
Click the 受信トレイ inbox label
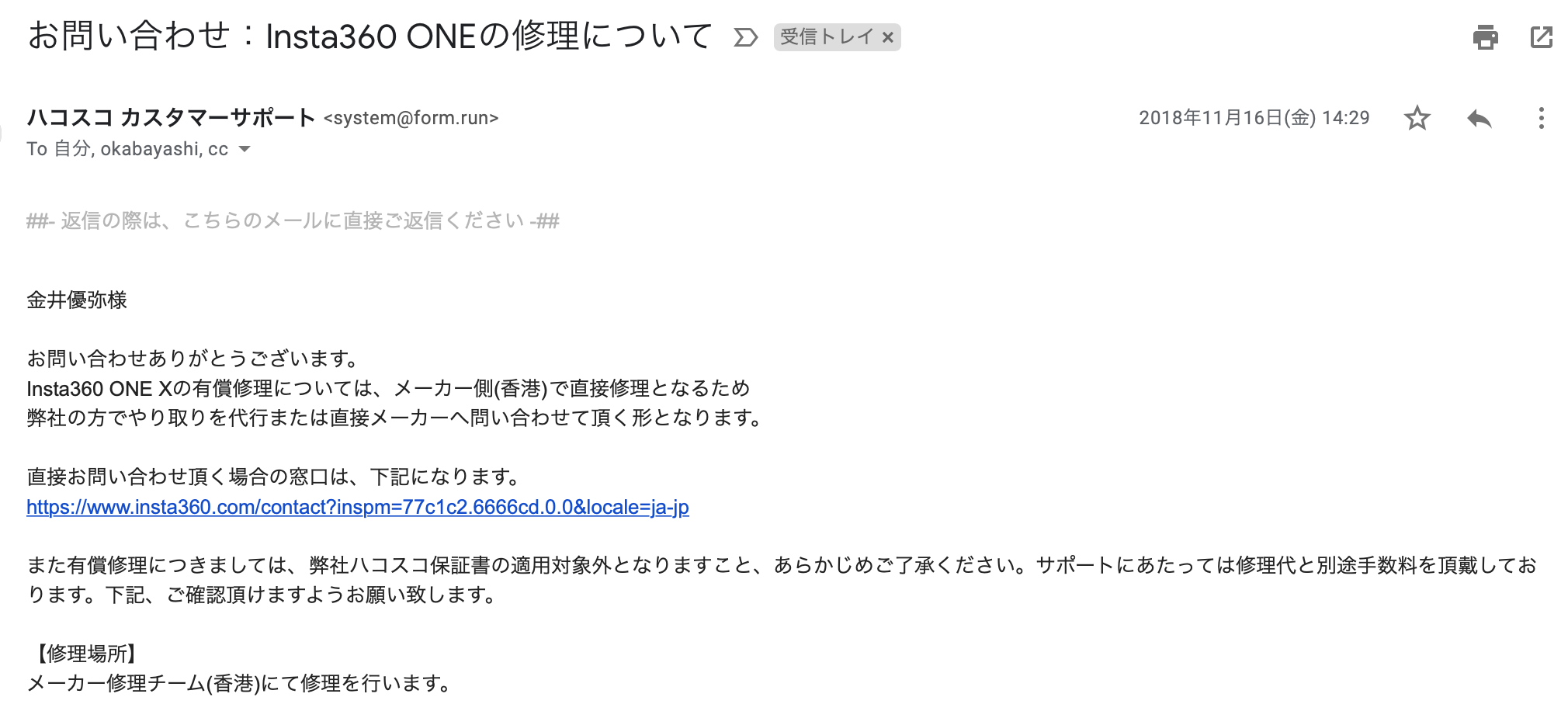(x=826, y=36)
